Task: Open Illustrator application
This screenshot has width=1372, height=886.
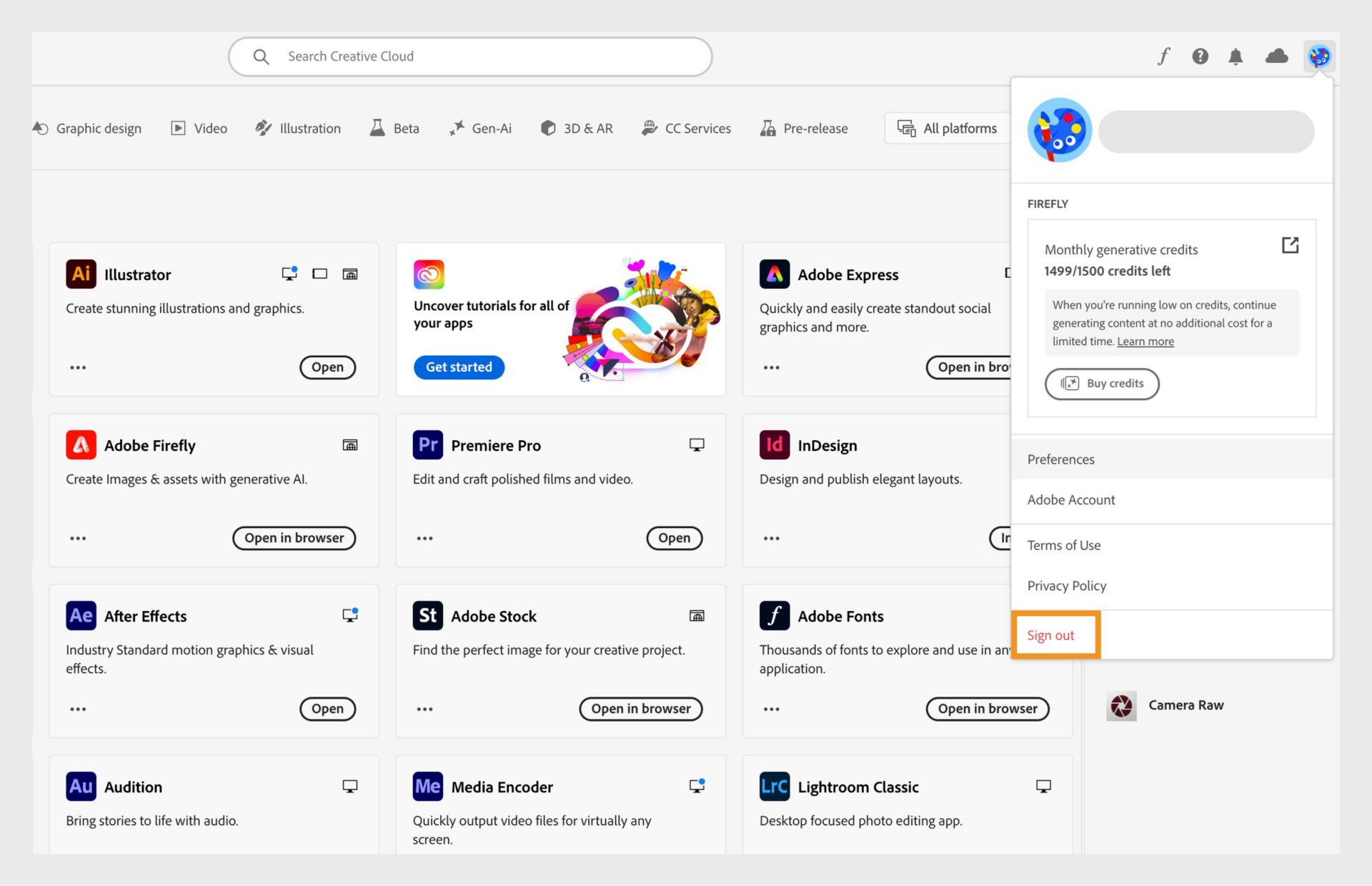Action: 327,367
